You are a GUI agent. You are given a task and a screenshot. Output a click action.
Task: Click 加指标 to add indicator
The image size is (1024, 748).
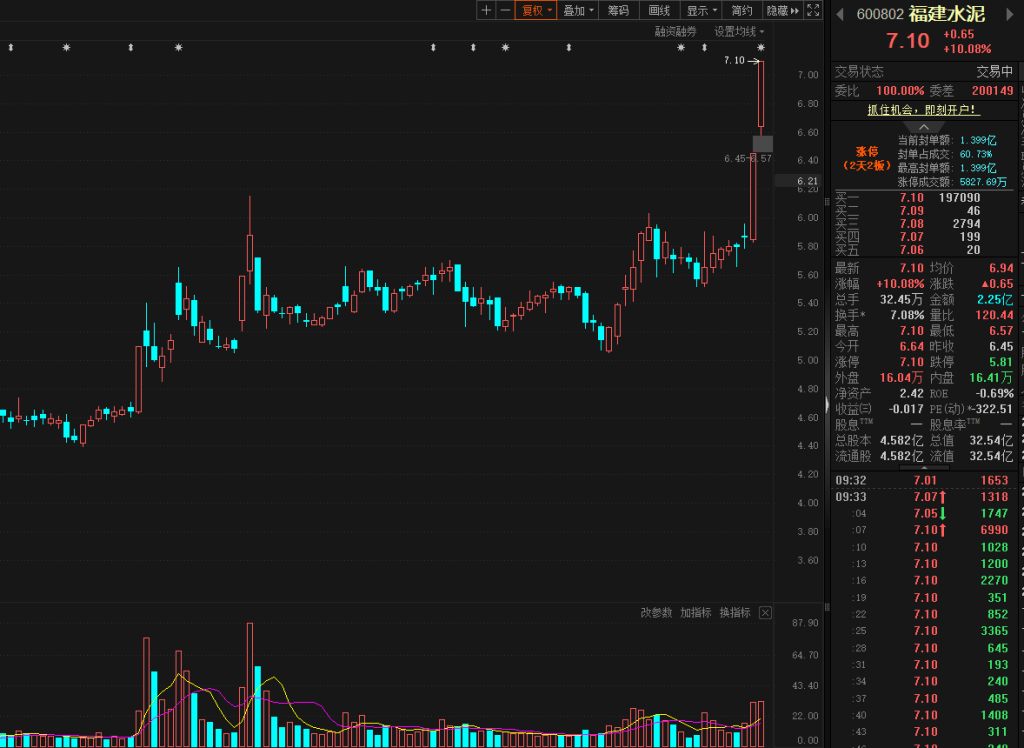695,612
